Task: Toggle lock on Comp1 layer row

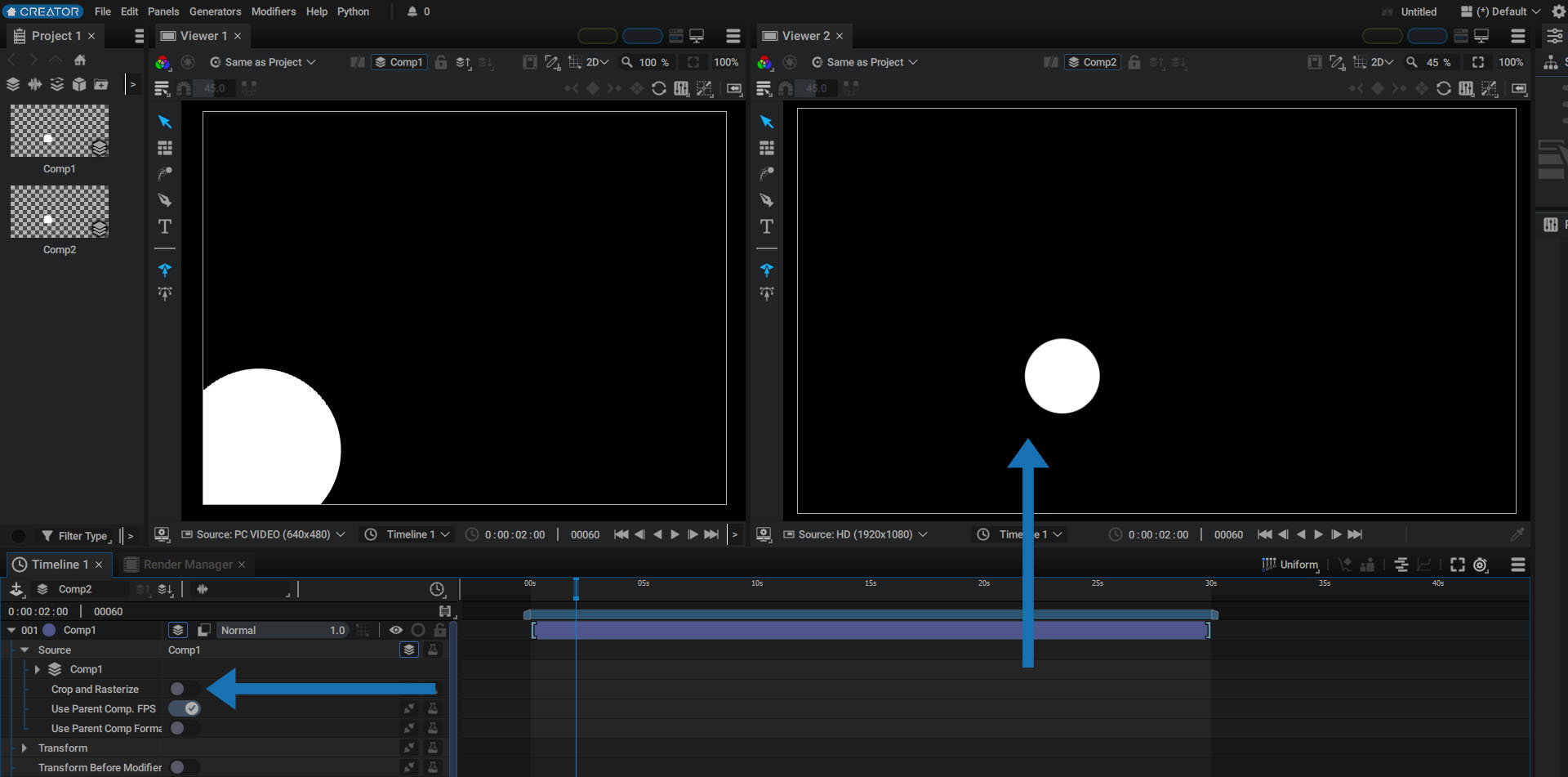Action: pyautogui.click(x=440, y=630)
